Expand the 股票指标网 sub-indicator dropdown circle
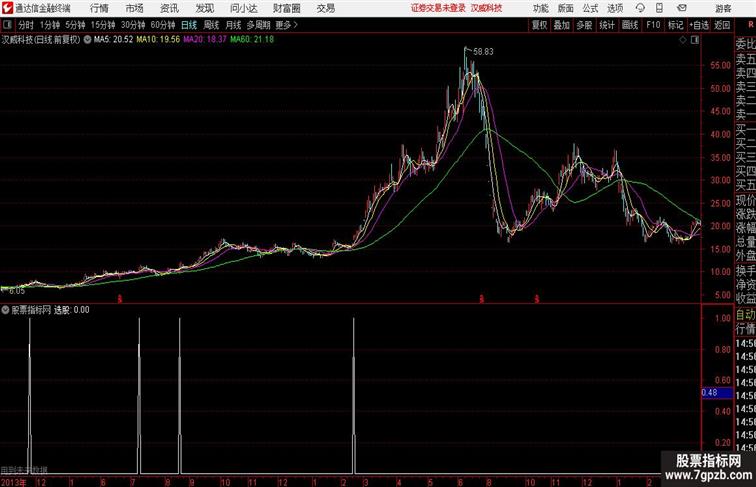Screen dimensions: 756x487 pos(5,310)
